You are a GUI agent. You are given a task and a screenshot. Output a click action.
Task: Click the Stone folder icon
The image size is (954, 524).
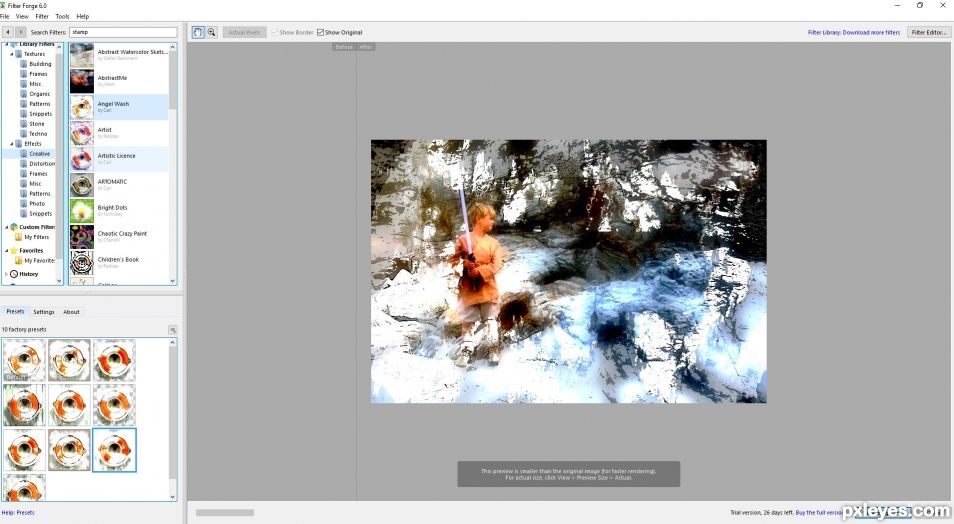pos(24,124)
